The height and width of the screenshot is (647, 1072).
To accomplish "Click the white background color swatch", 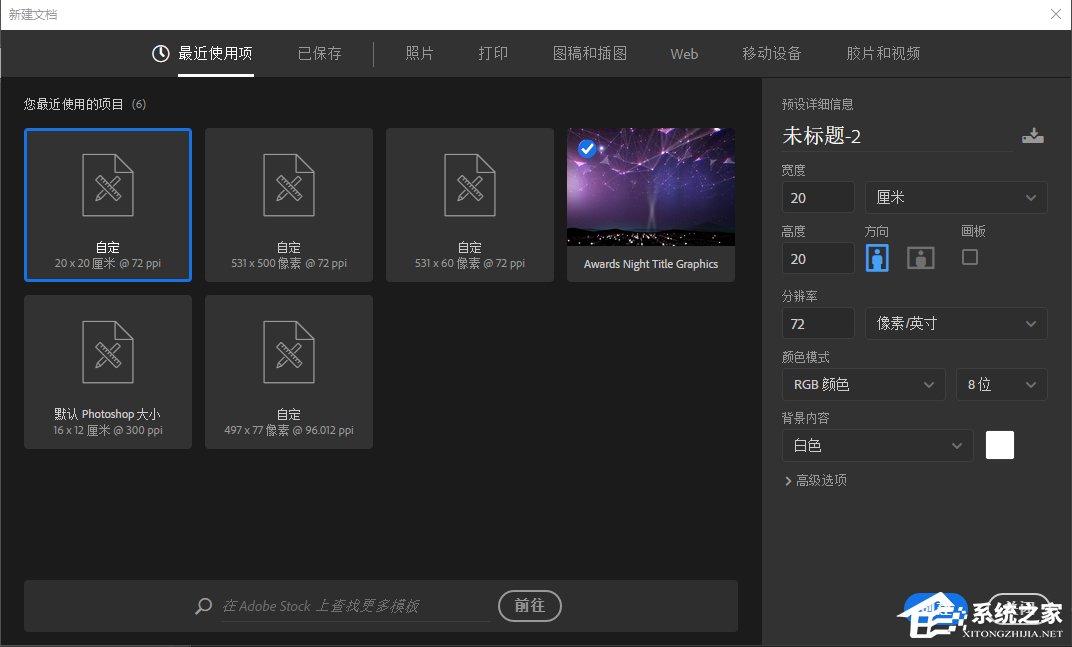I will click(x=999, y=445).
